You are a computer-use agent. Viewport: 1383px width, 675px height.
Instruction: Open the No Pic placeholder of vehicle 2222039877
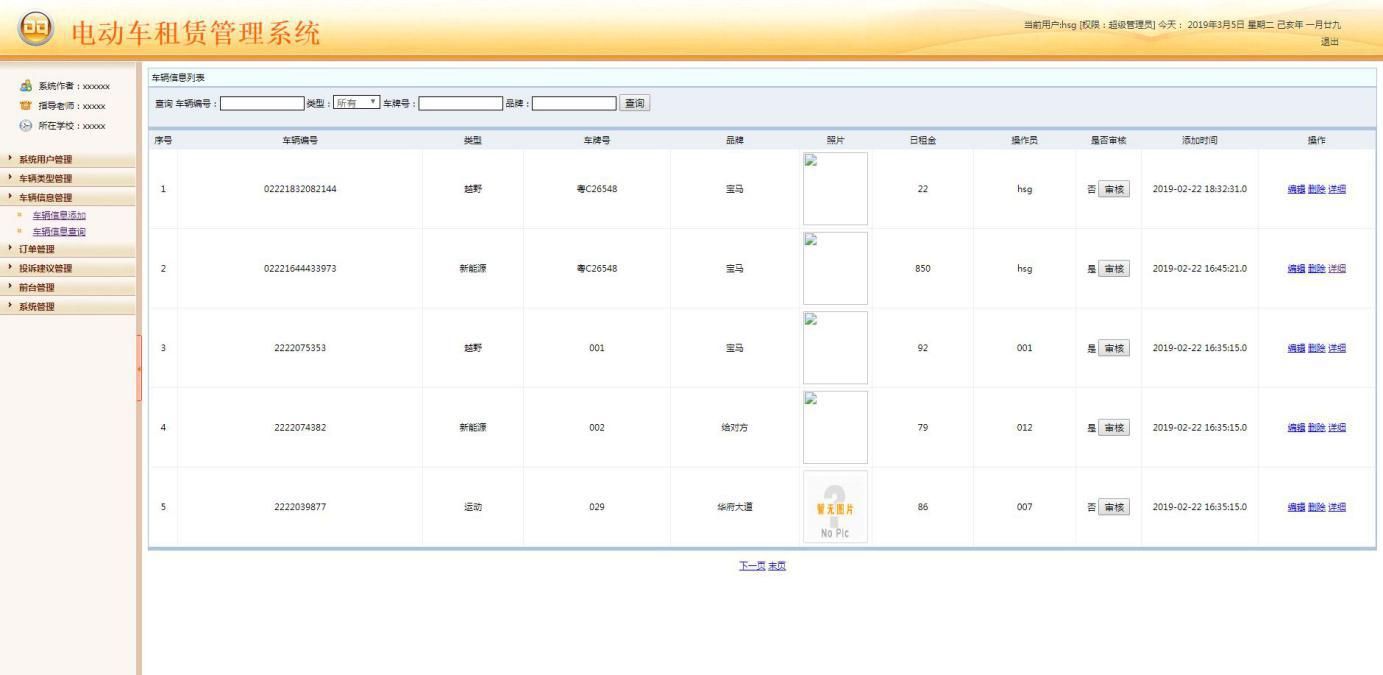click(835, 507)
